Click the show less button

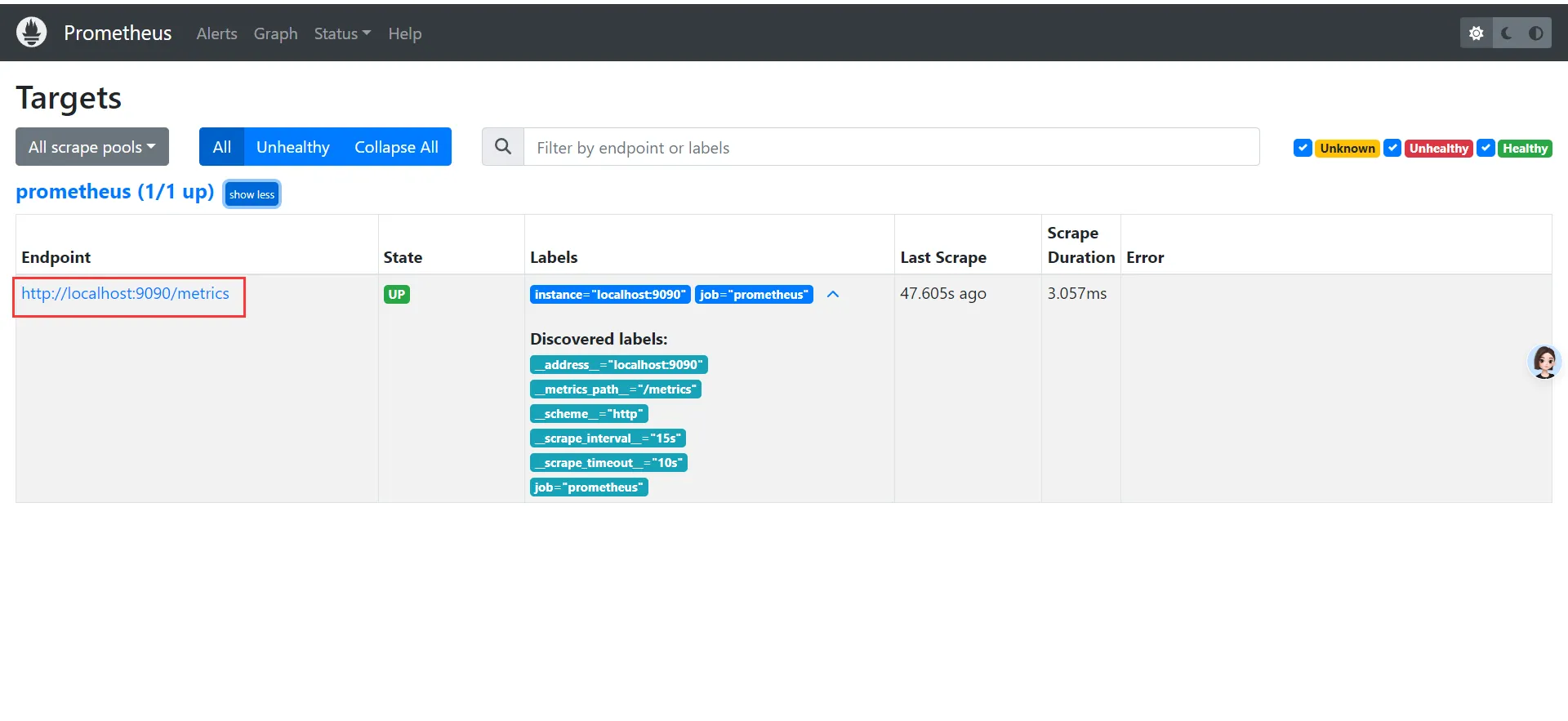pos(252,194)
